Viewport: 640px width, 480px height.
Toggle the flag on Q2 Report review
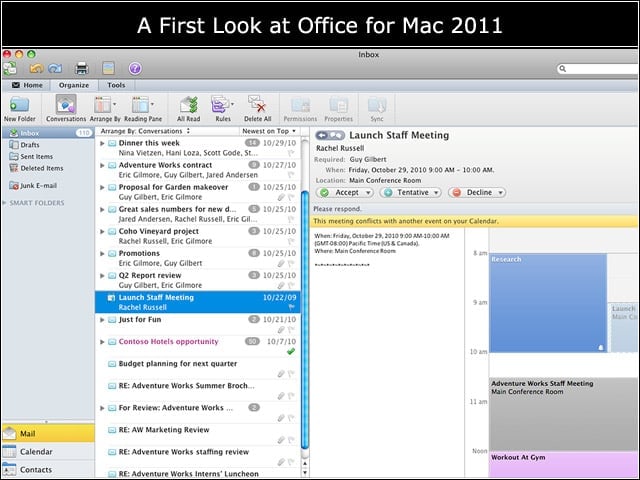[291, 285]
